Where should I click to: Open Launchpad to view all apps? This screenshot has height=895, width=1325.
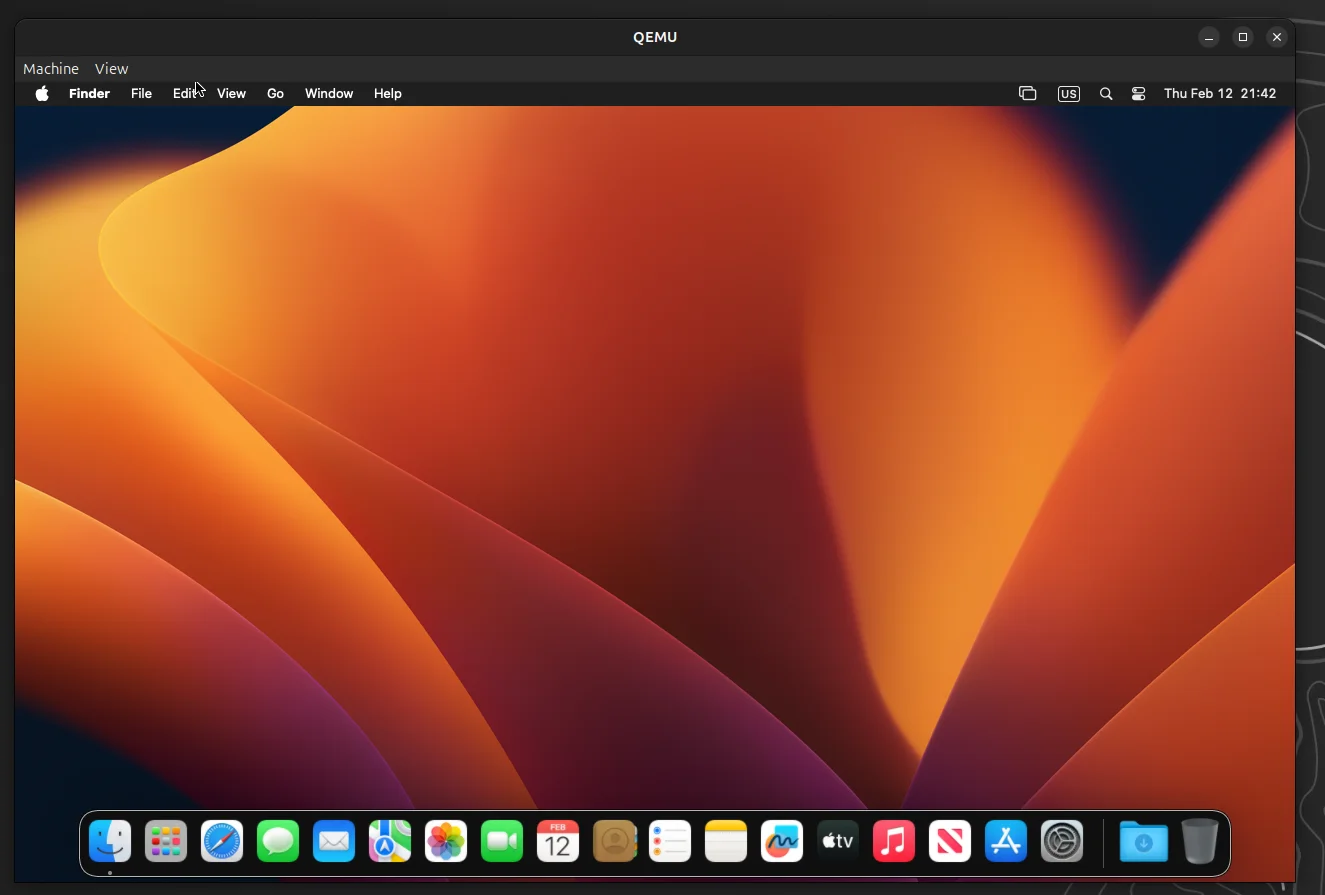(x=165, y=842)
